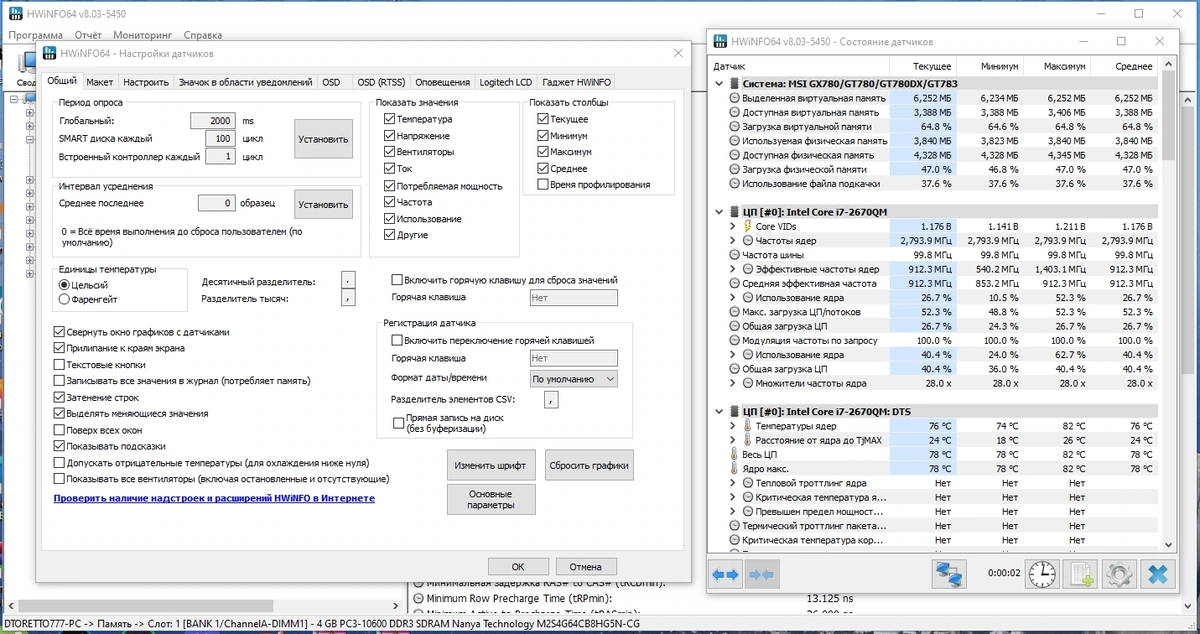Image resolution: width=1200 pixels, height=634 pixels.
Task: Click the Разделитель элементов CSV field
Action: tap(551, 400)
